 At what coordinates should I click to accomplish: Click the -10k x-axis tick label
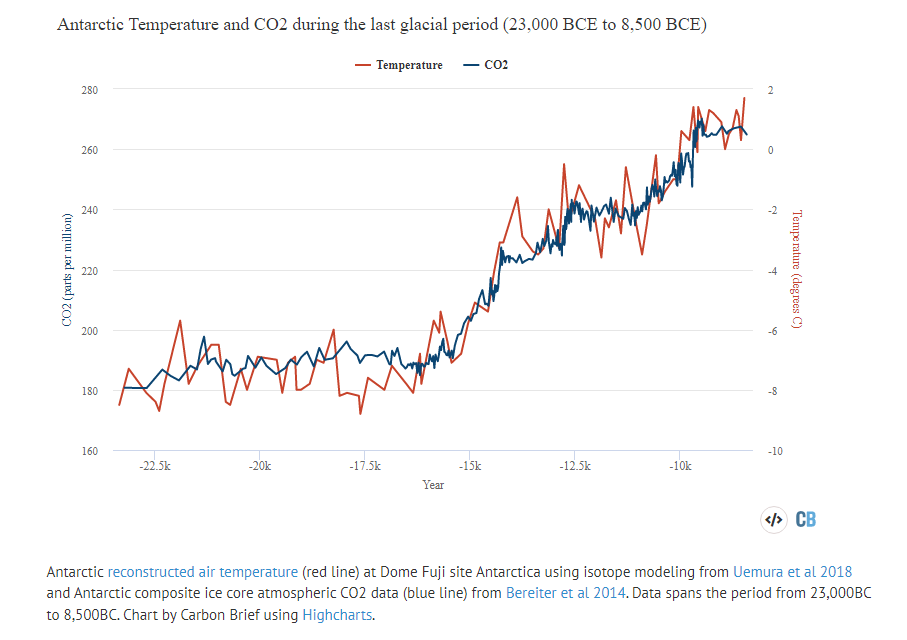tap(680, 466)
